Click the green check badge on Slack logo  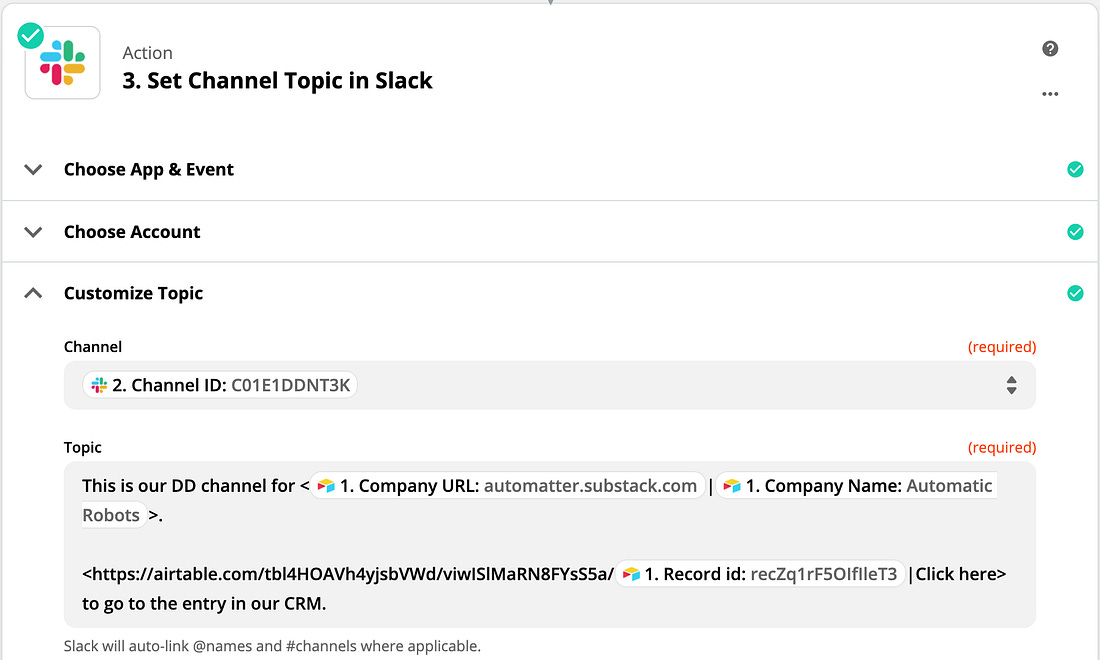(x=30, y=36)
